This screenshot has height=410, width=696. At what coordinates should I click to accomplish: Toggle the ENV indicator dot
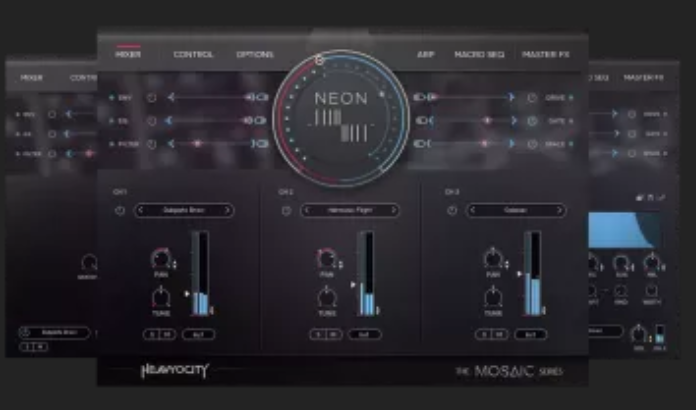click(x=111, y=98)
